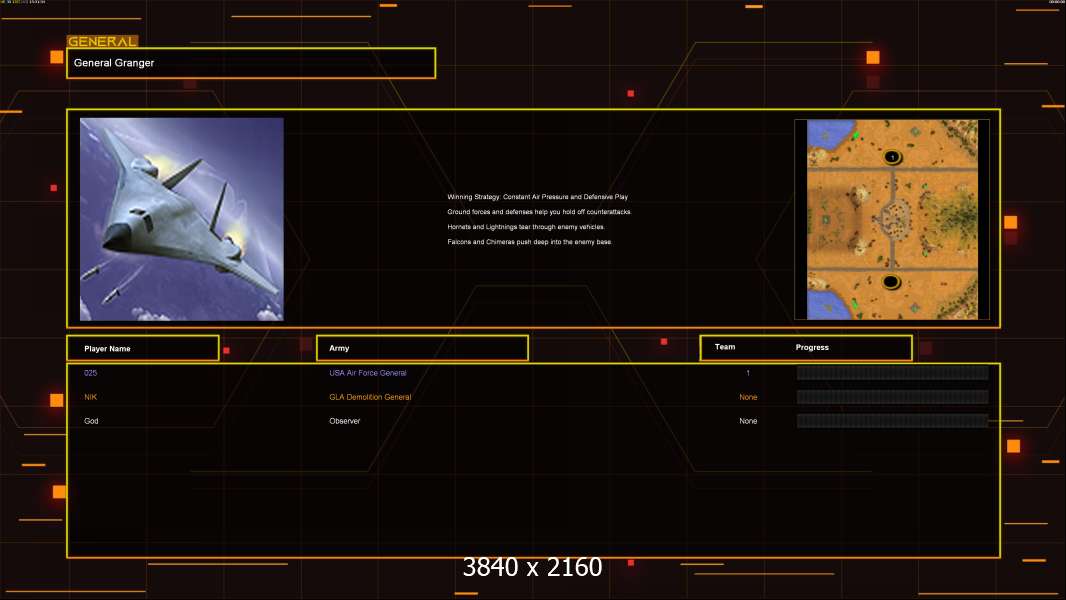Click the General Granger name field
Image resolution: width=1066 pixels, height=600 pixels.
point(251,63)
